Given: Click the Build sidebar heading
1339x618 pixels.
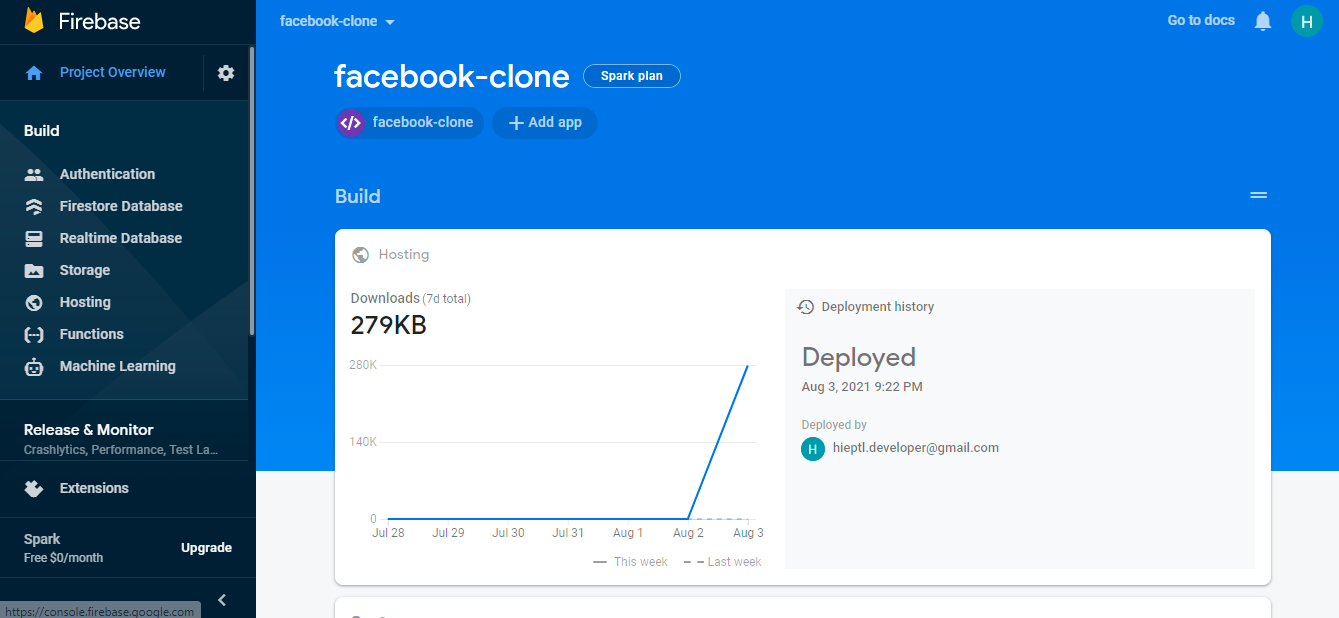Looking at the screenshot, I should [42, 131].
